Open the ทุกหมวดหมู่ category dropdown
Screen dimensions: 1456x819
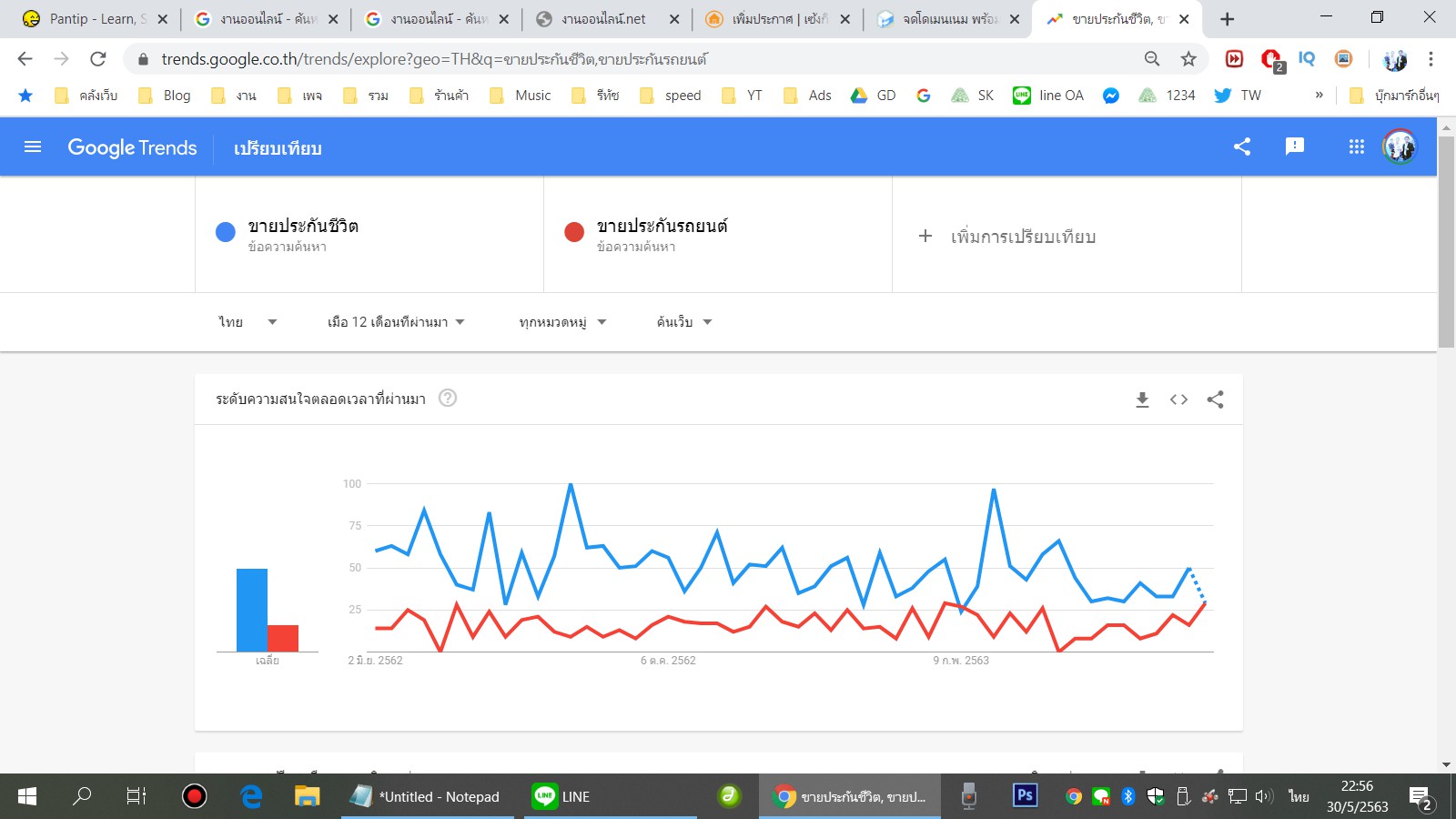pyautogui.click(x=562, y=322)
